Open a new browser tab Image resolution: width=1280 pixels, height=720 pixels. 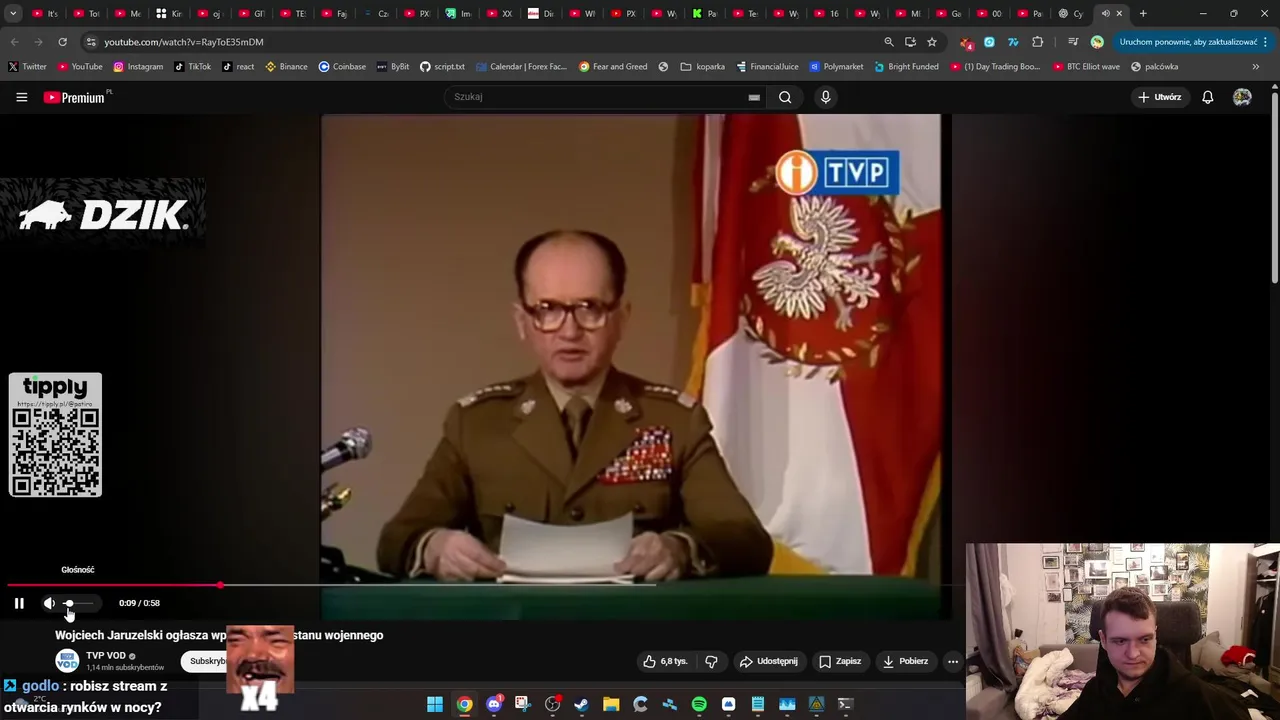1143,14
